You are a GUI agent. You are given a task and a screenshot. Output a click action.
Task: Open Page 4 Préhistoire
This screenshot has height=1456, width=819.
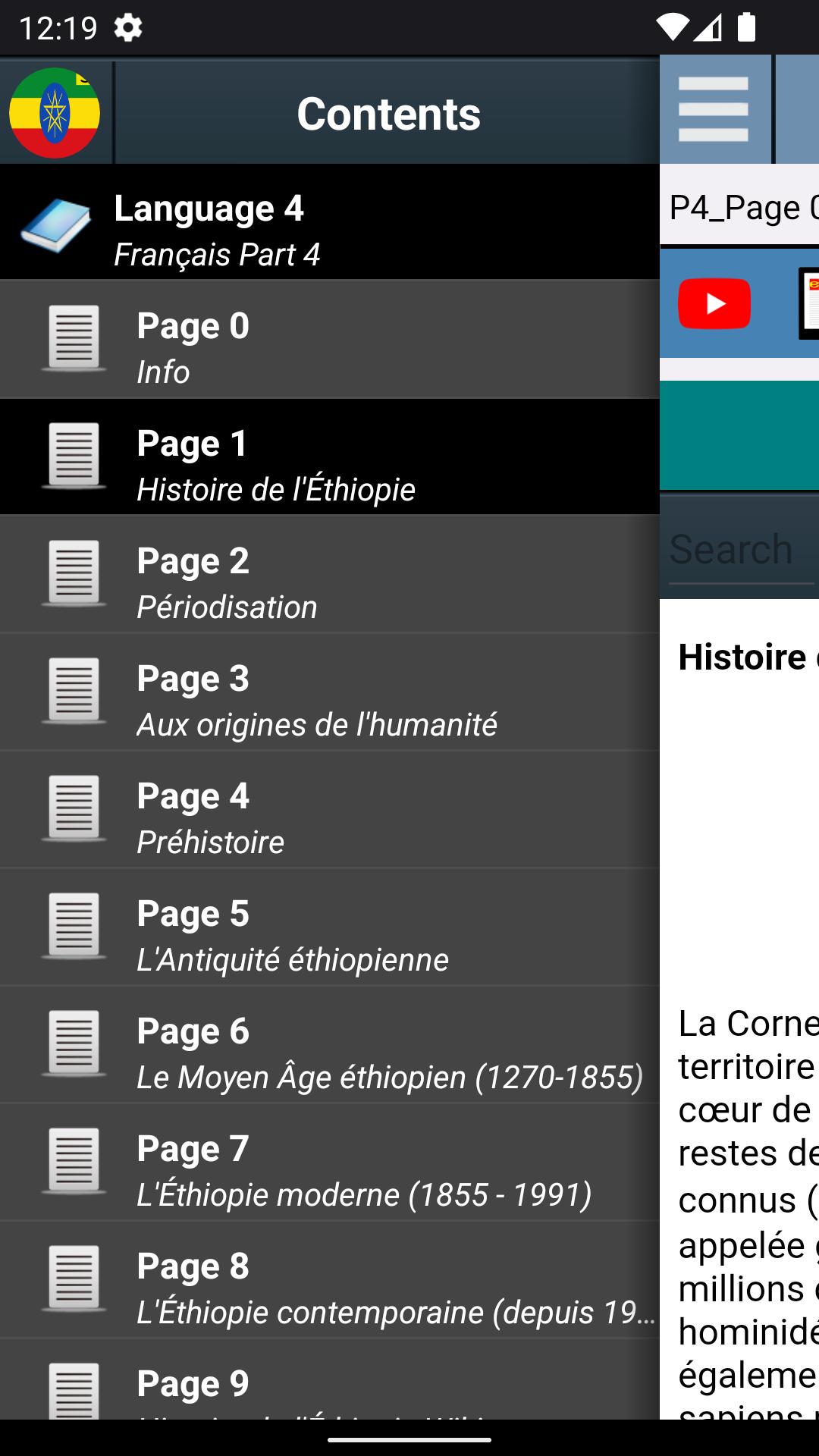[x=330, y=810]
